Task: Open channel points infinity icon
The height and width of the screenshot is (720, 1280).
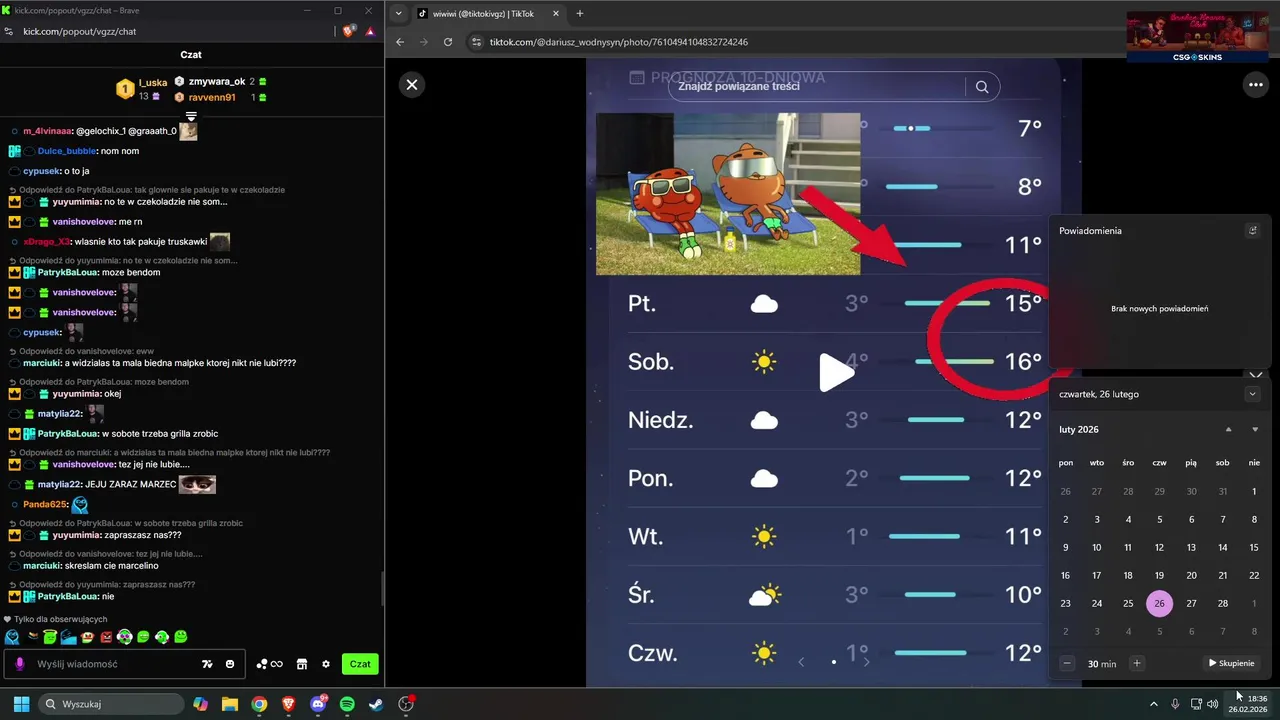Action: pos(270,664)
